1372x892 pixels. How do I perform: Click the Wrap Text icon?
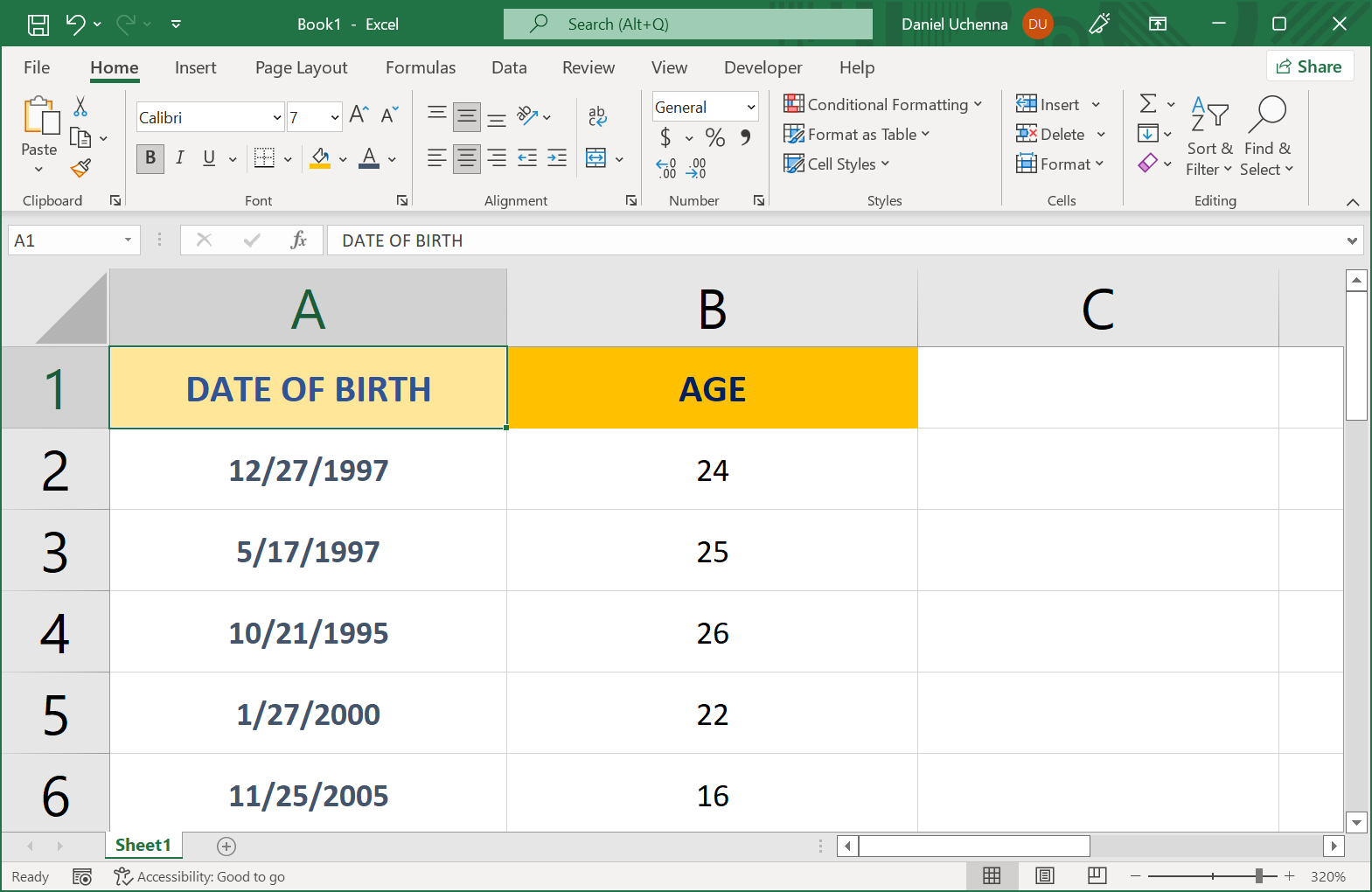pyautogui.click(x=597, y=115)
